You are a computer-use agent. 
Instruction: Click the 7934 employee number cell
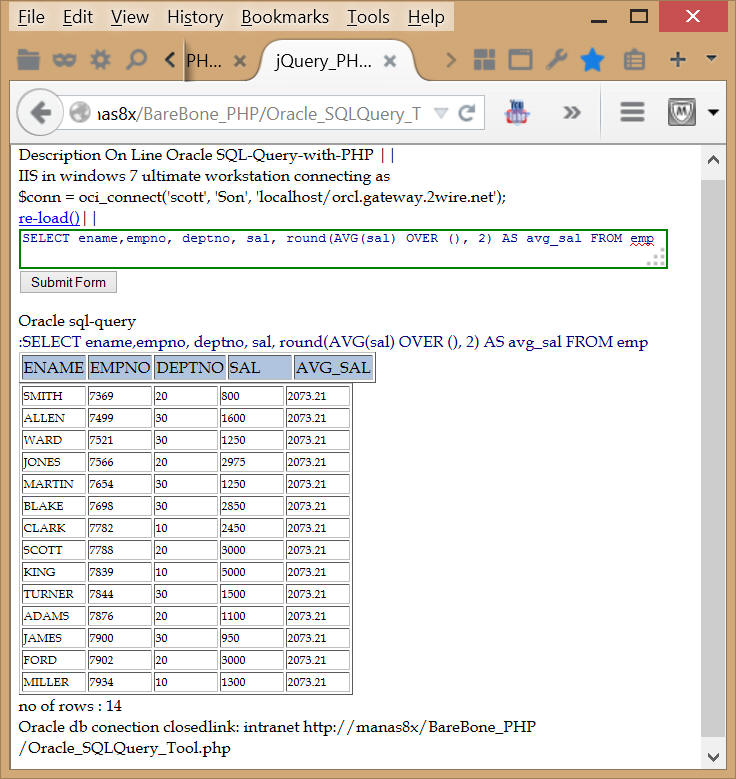(120, 682)
